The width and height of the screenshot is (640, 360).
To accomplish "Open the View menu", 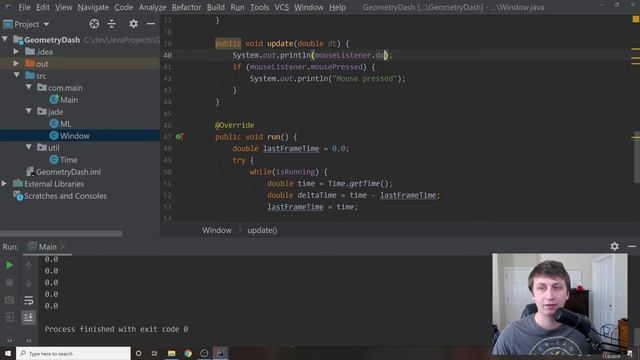I will click(x=64, y=7).
